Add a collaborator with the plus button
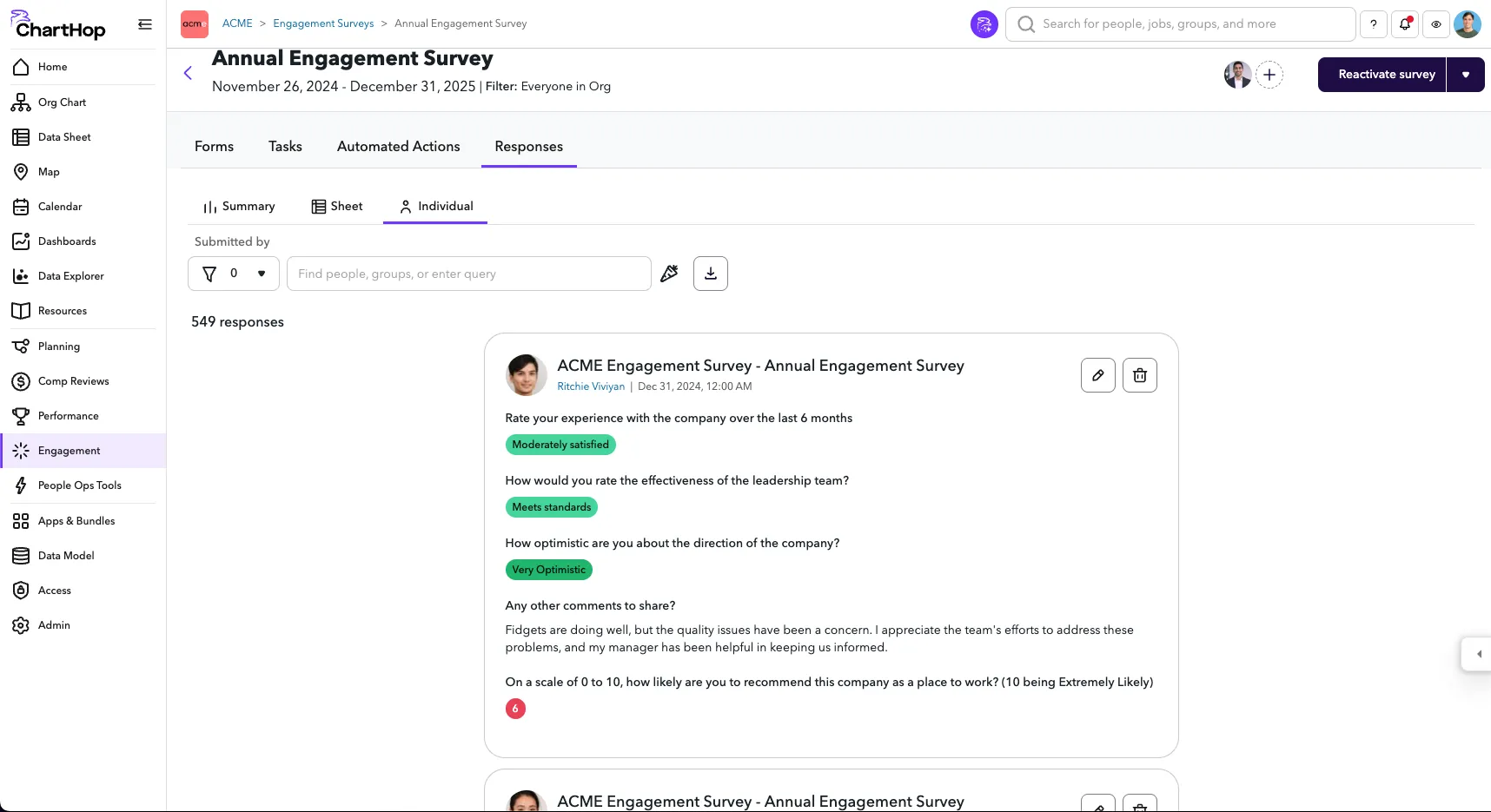This screenshot has height=812, width=1491. point(1269,75)
